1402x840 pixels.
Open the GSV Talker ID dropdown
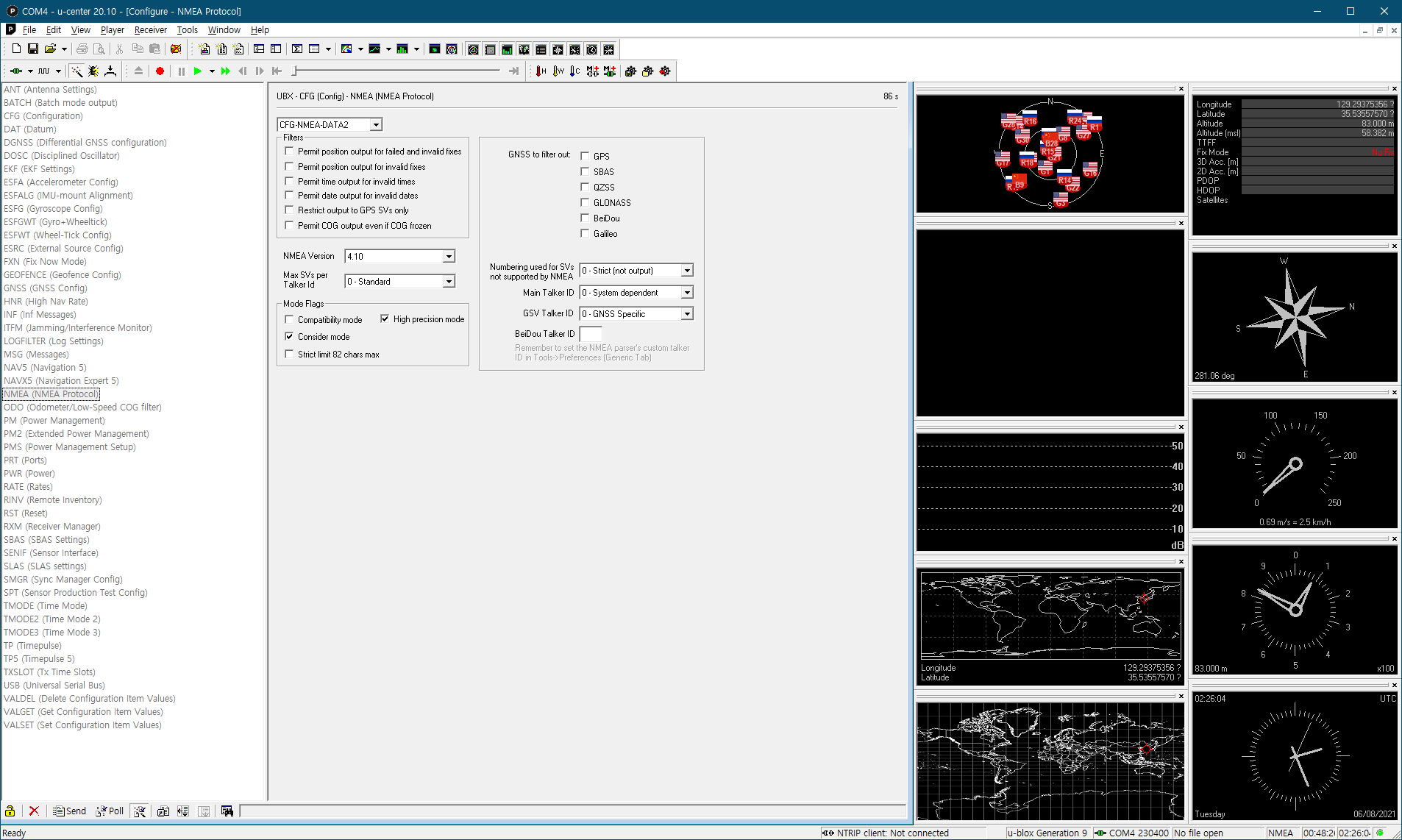(687, 313)
